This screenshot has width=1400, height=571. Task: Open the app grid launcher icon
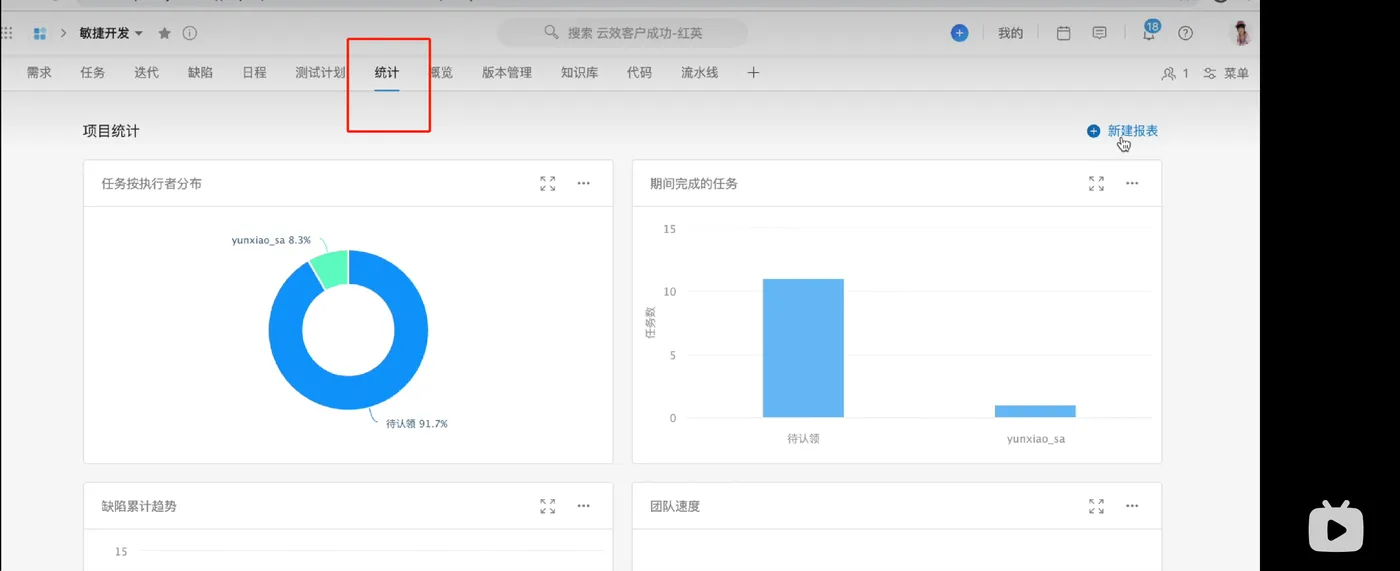(x=8, y=33)
